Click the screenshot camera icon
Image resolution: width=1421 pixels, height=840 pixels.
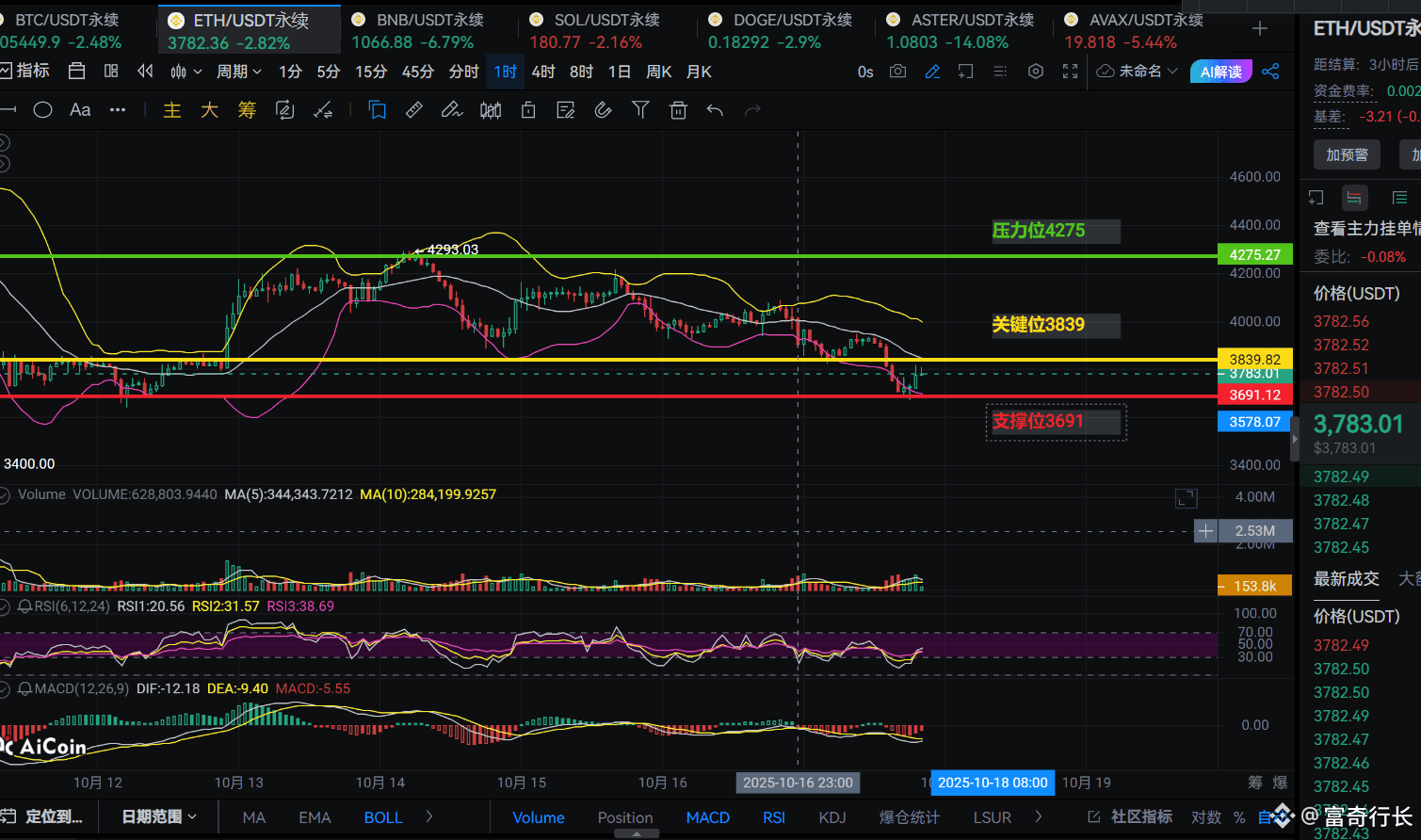pyautogui.click(x=898, y=72)
